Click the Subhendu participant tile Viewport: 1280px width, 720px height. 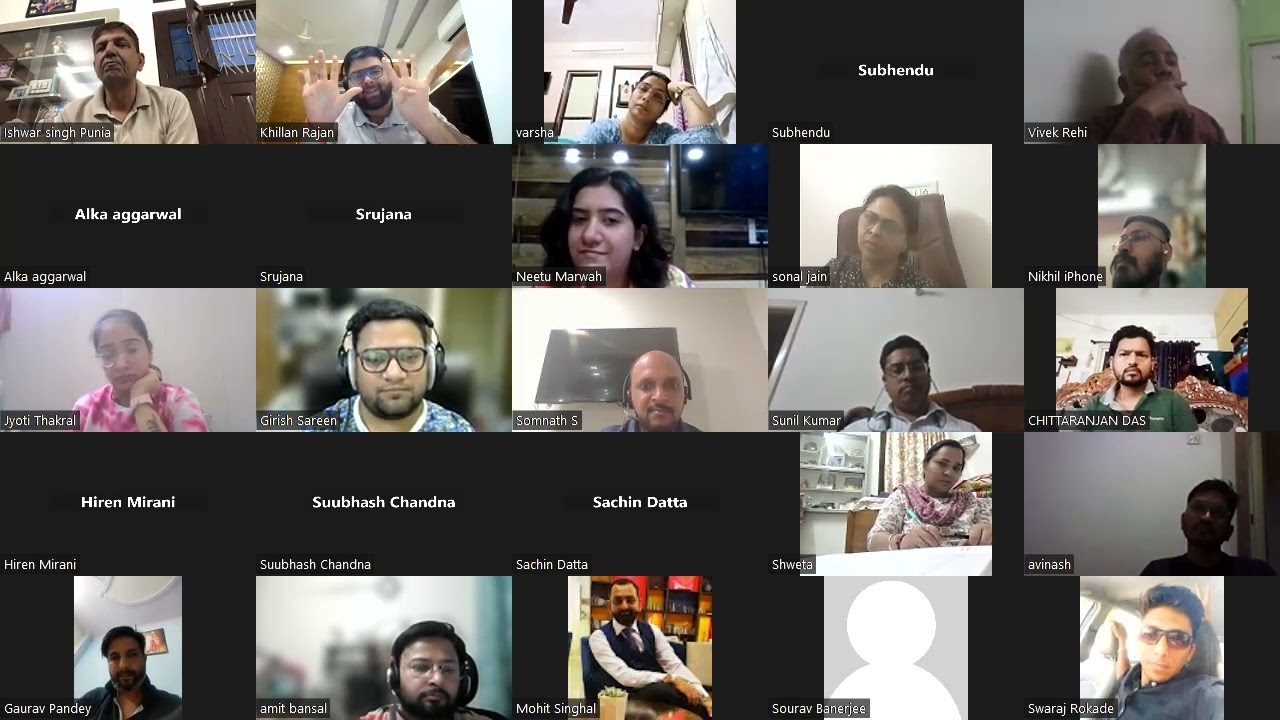(x=896, y=72)
